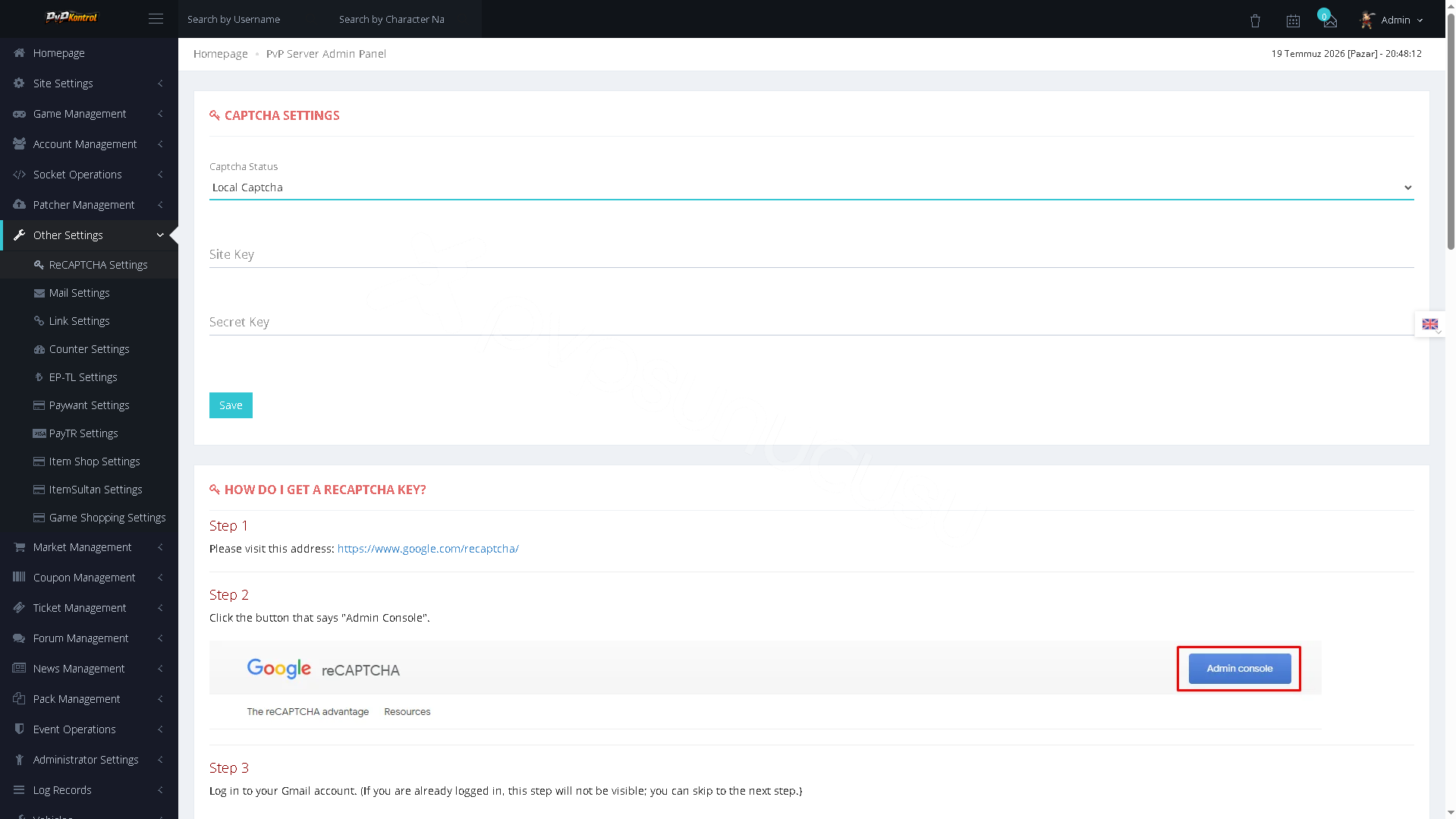Screen dimensions: 1456x819
Task: Click the page vertical scrollbar
Action: point(1451,410)
